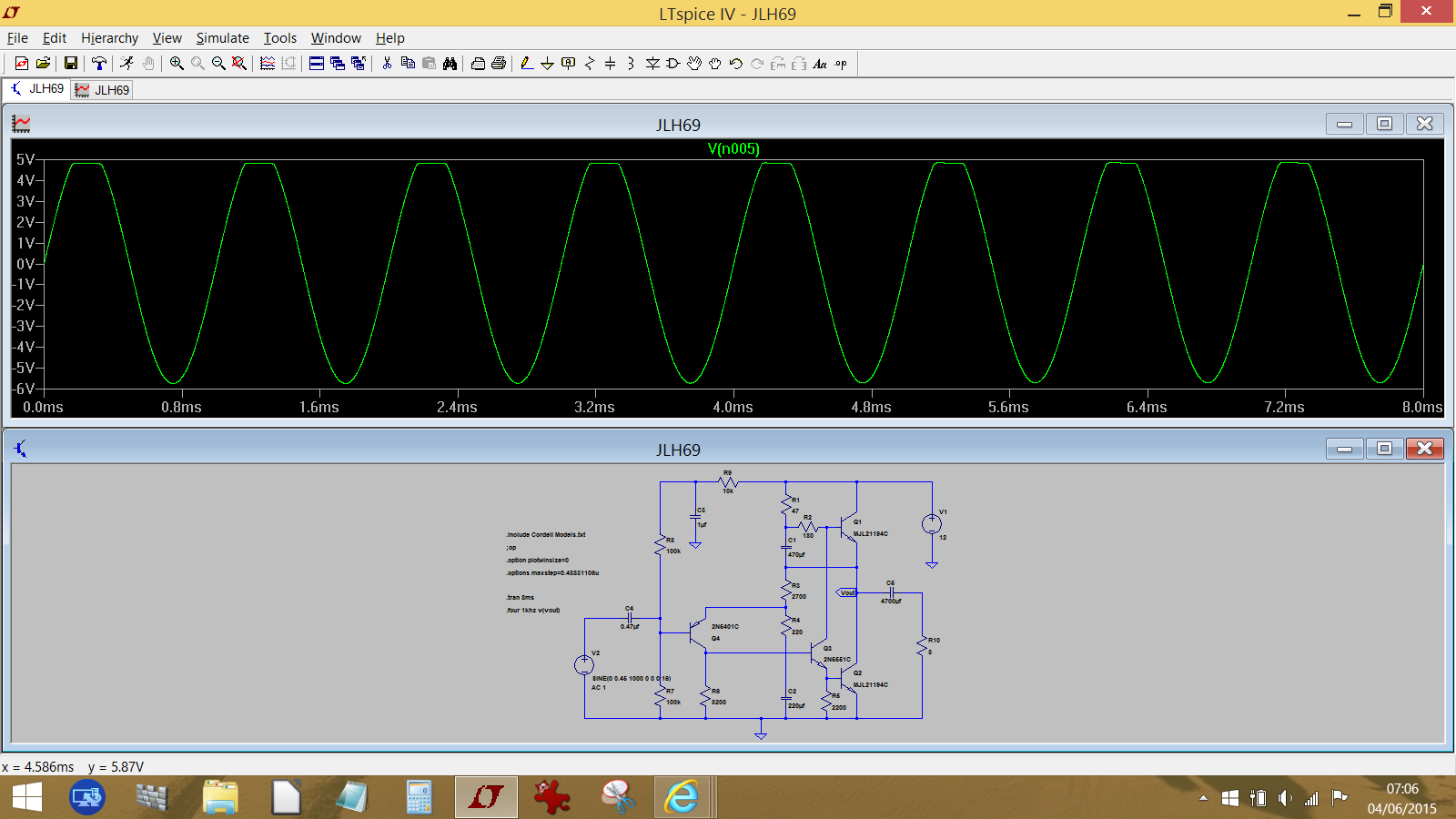Click the Vout net label in schematic

(x=846, y=592)
